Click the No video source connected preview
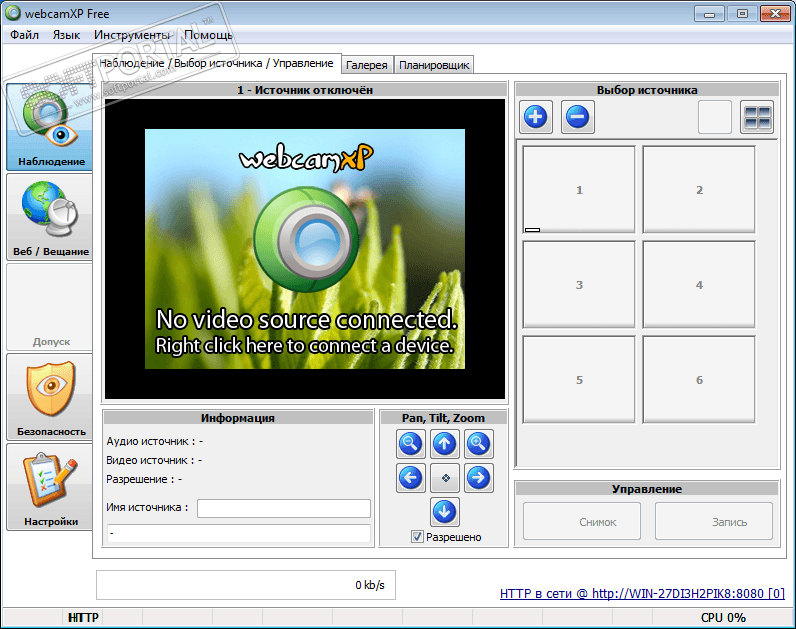Screen dimensions: 796x629 305,249
